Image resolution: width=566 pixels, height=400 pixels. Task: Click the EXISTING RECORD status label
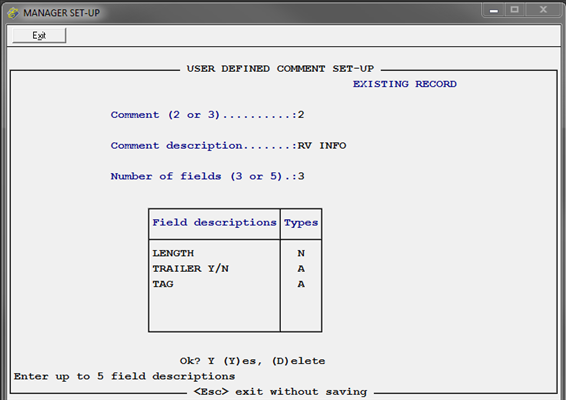coord(405,84)
